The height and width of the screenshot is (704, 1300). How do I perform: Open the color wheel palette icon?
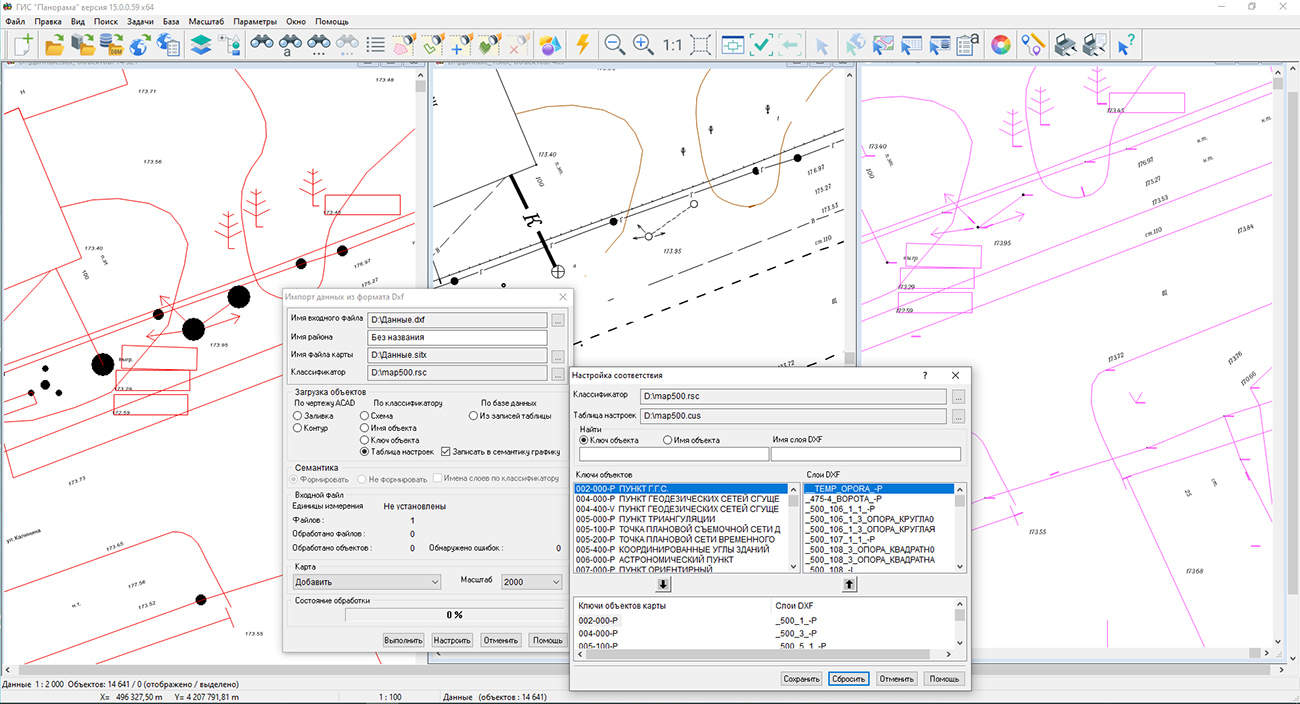click(999, 44)
